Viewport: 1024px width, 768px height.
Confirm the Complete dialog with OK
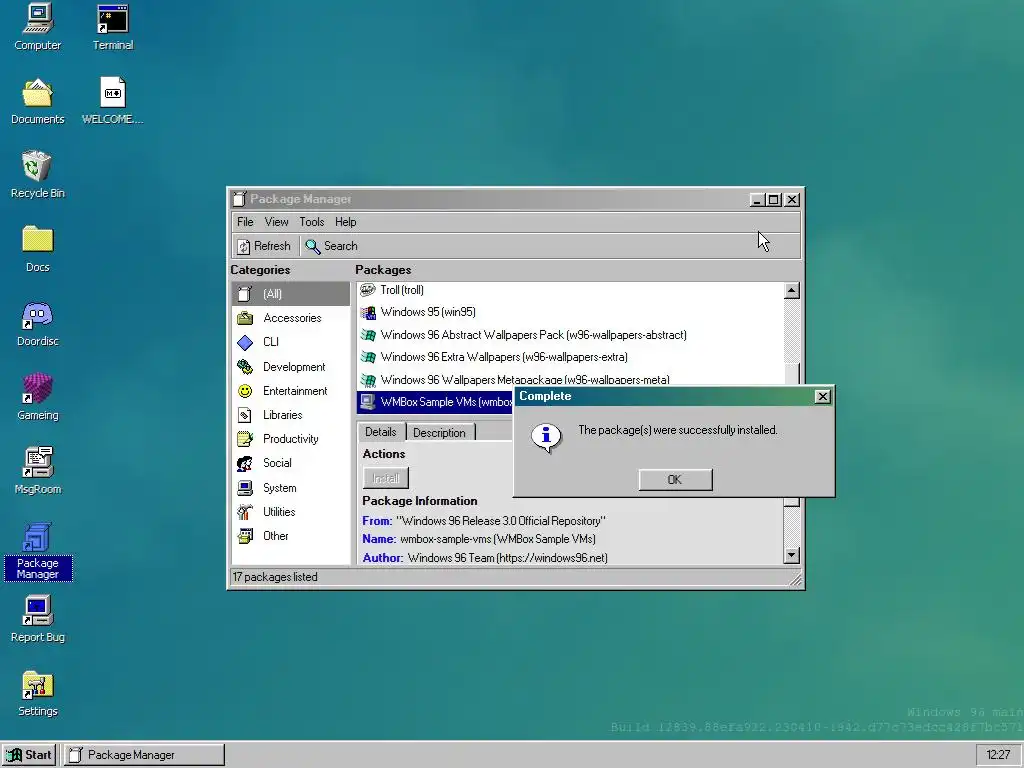tap(675, 479)
